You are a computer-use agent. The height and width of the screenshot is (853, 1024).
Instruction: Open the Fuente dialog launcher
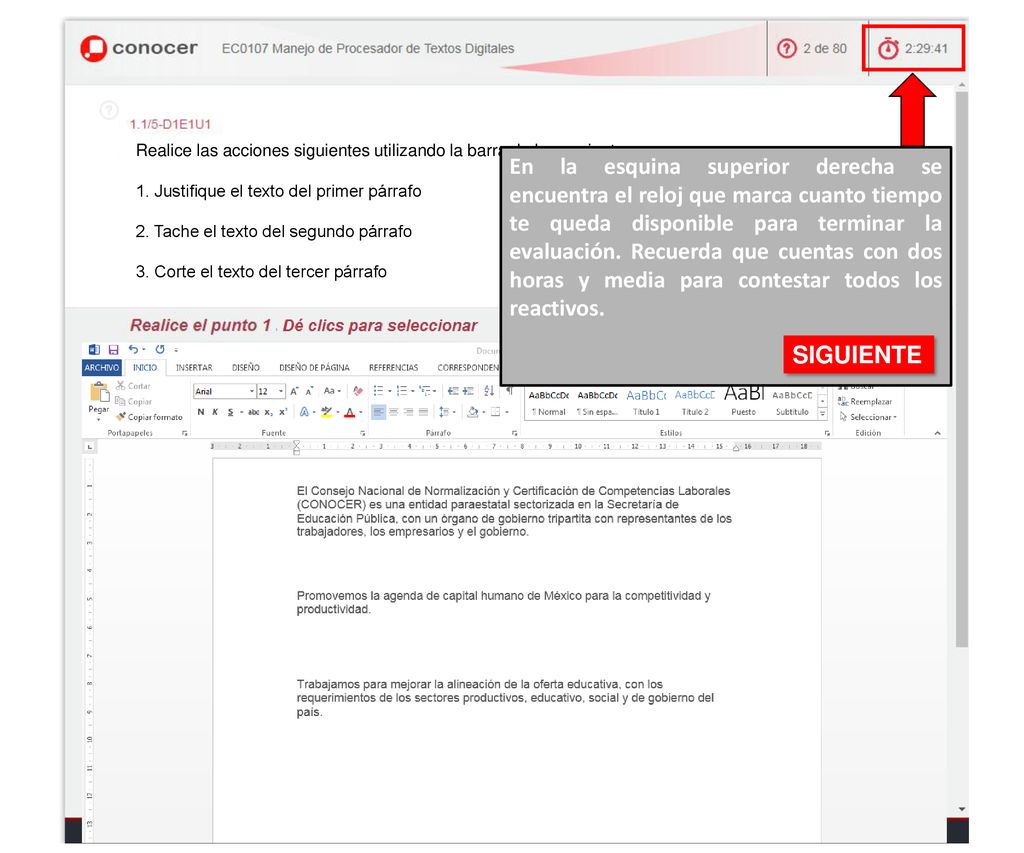[362, 433]
